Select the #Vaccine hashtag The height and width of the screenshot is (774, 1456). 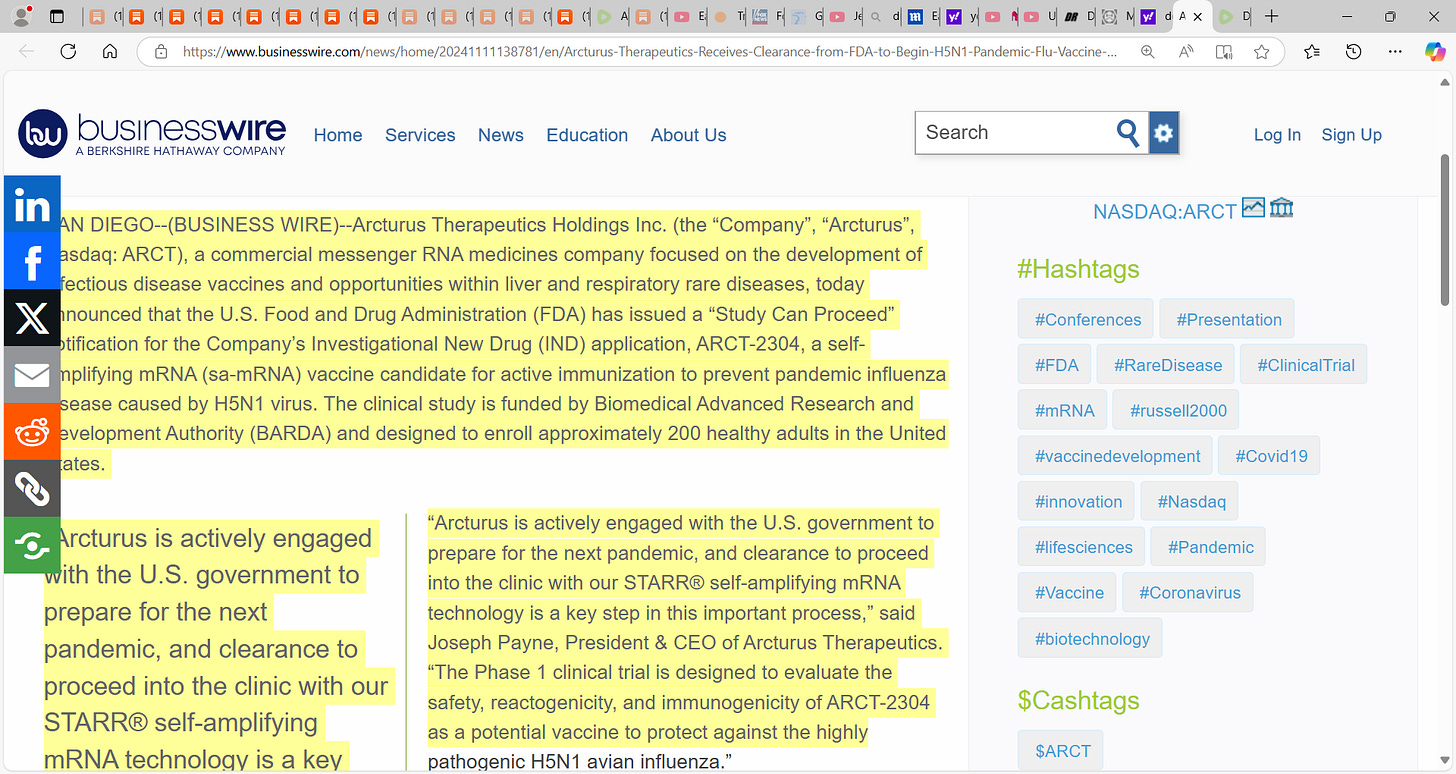(x=1069, y=593)
